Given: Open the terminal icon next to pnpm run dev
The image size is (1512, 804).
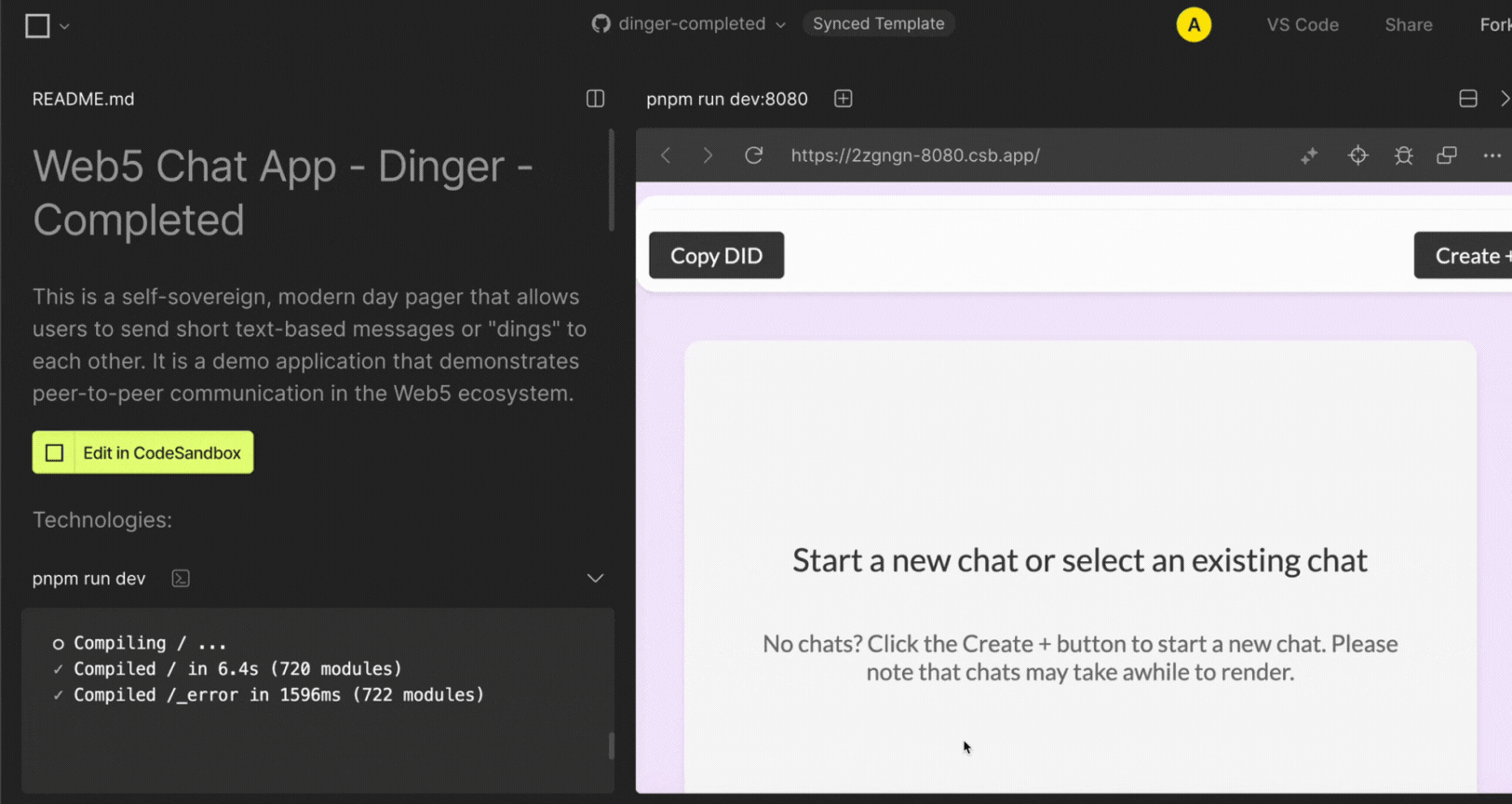Looking at the screenshot, I should tap(181, 579).
